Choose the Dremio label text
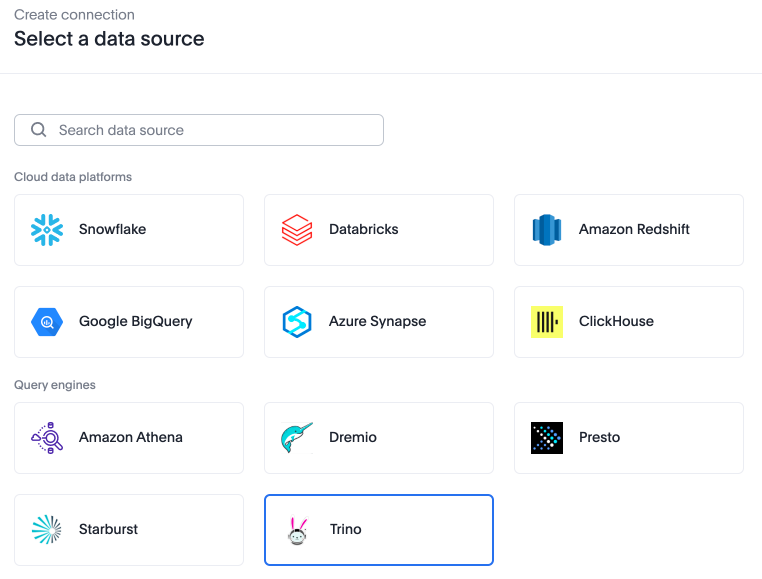Screen dimensions: 762x579 point(353,437)
